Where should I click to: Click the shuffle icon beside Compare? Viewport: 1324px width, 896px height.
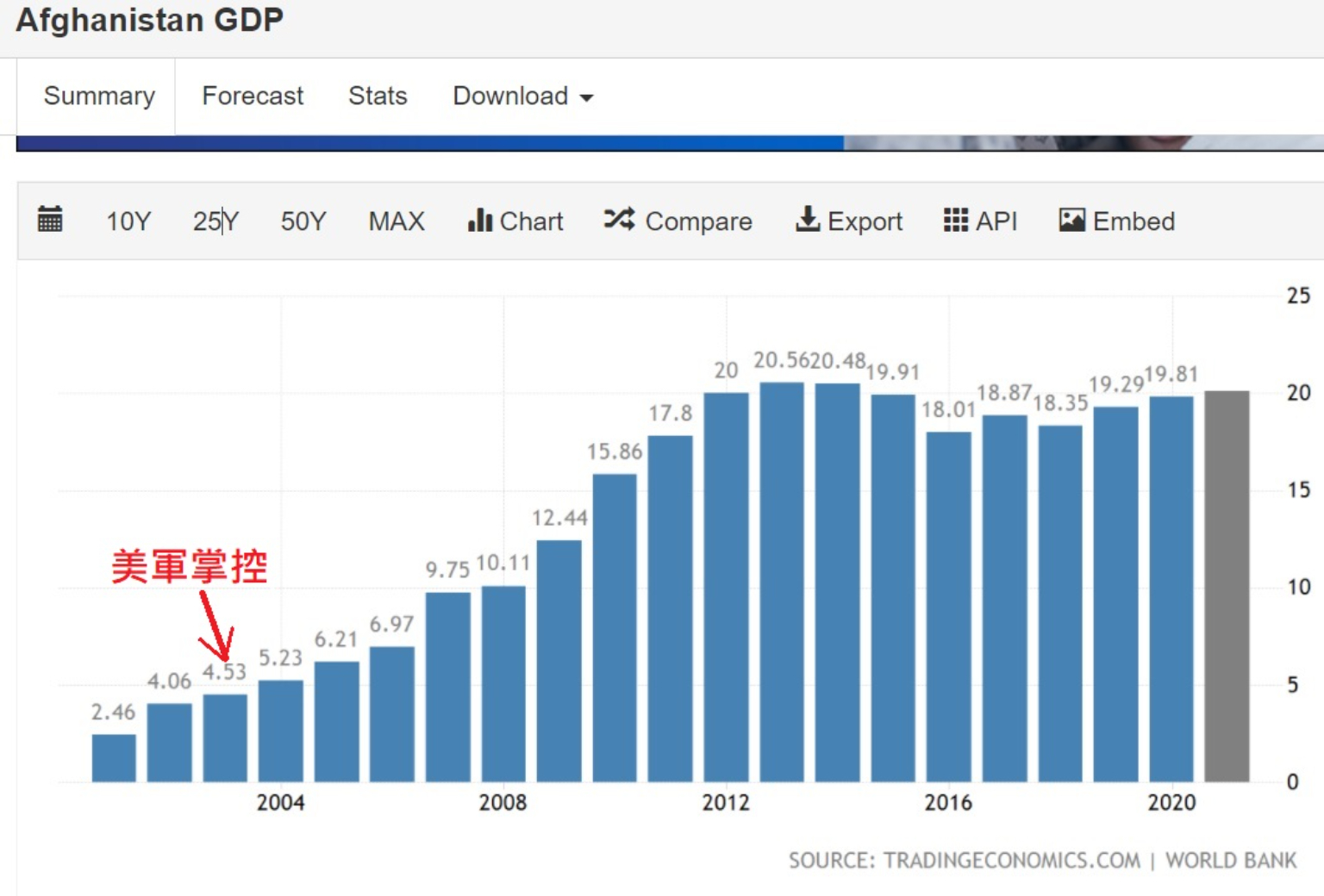[x=619, y=220]
